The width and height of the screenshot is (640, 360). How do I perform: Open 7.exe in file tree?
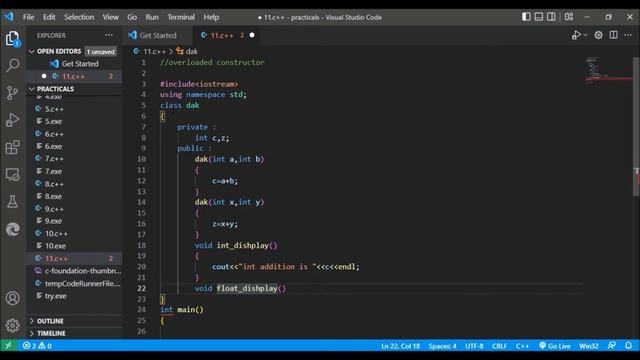74,171
